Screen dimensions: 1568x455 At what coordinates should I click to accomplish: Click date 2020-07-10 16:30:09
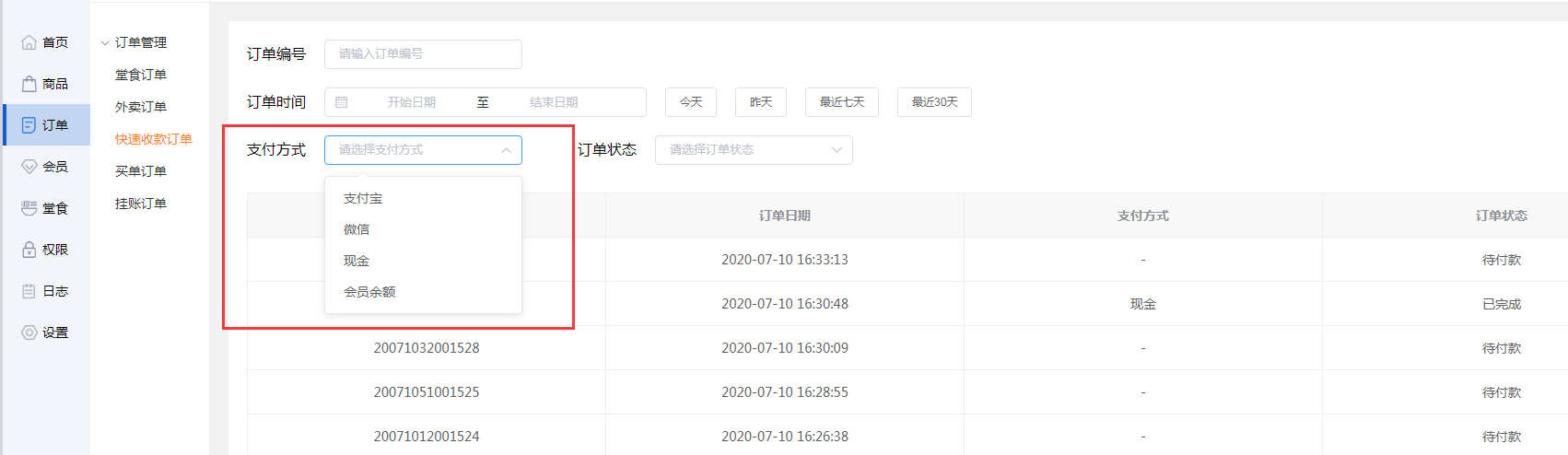(x=785, y=348)
